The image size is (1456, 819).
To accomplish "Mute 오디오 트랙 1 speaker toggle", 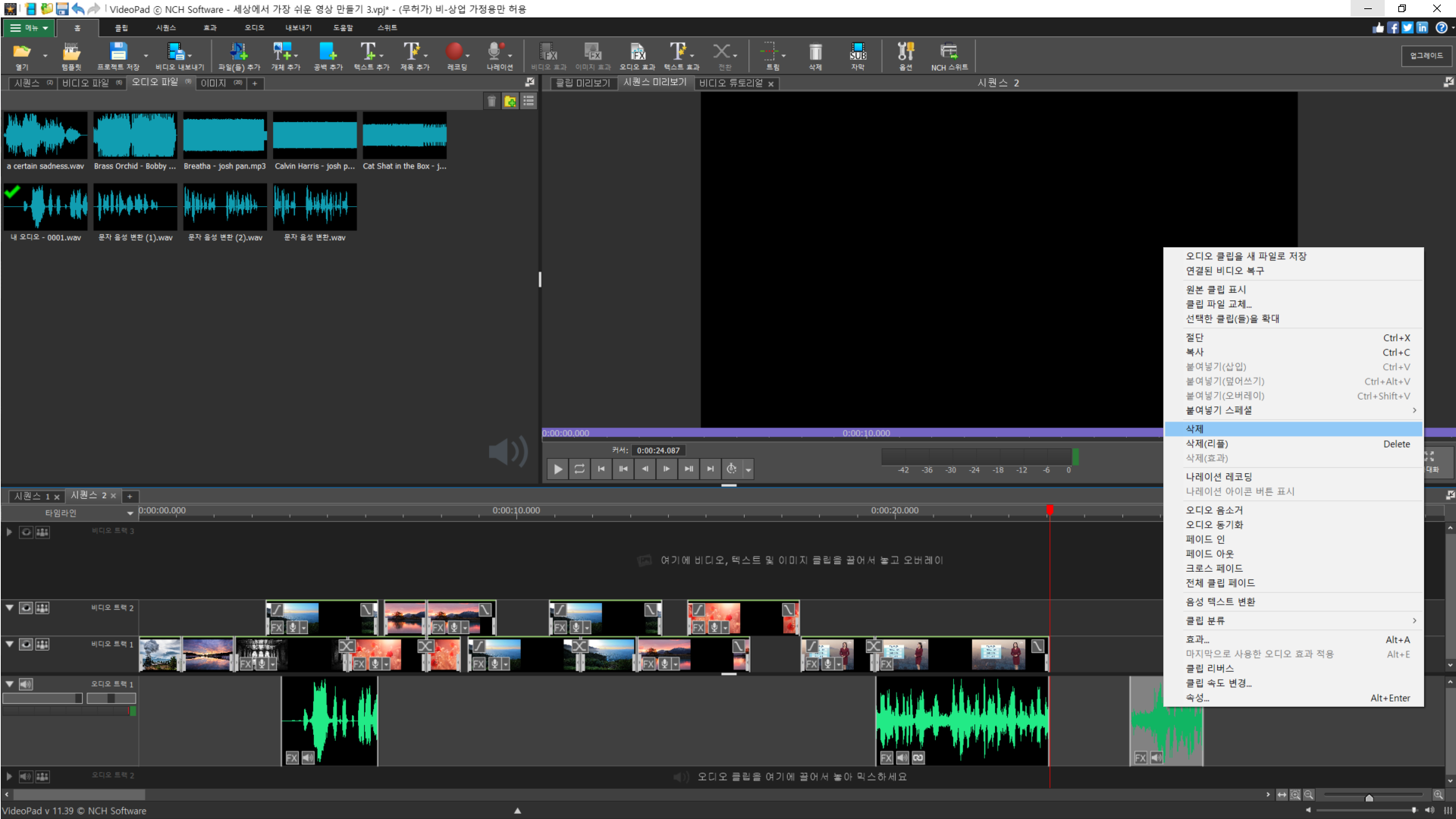I will click(x=26, y=684).
